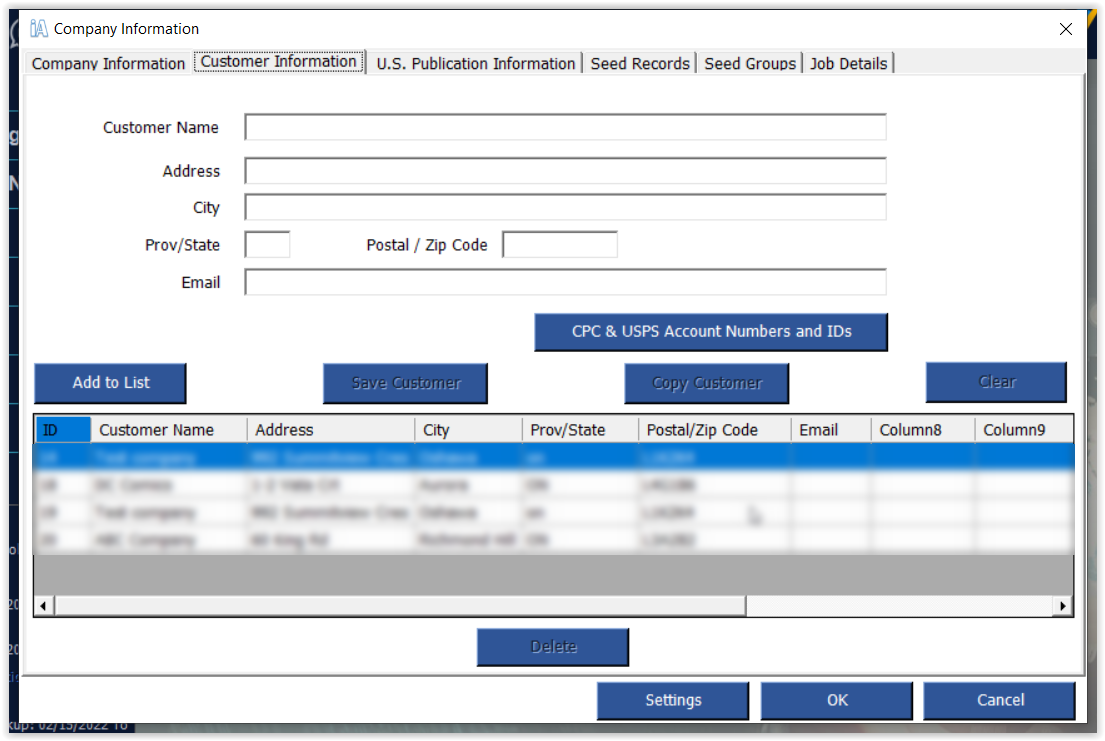Open the U.S. Publication Information tab
Image resolution: width=1105 pixels, height=741 pixels.
(x=476, y=63)
